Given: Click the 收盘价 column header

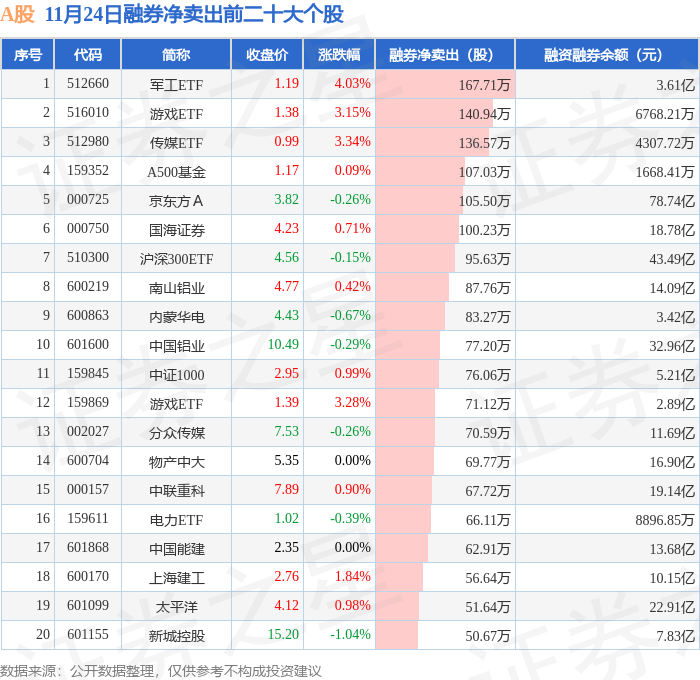Looking at the screenshot, I should click(267, 54).
